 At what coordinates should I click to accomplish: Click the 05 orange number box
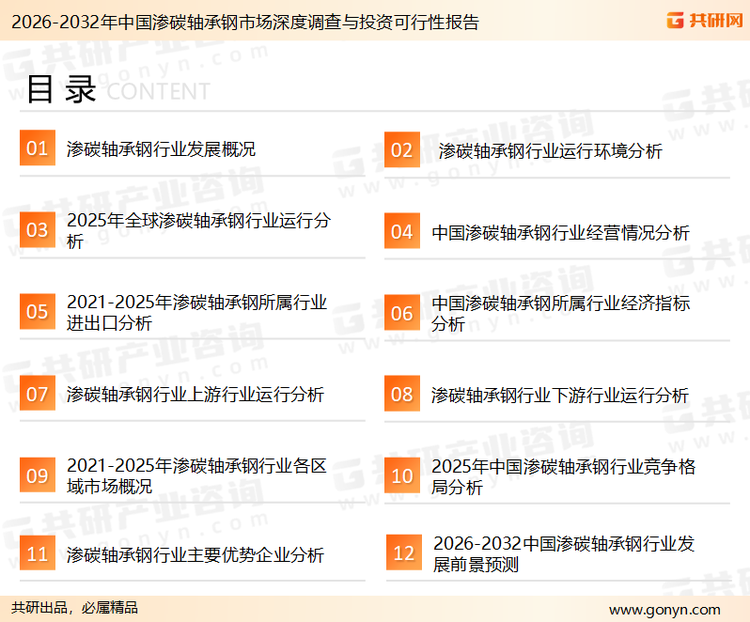pyautogui.click(x=37, y=312)
